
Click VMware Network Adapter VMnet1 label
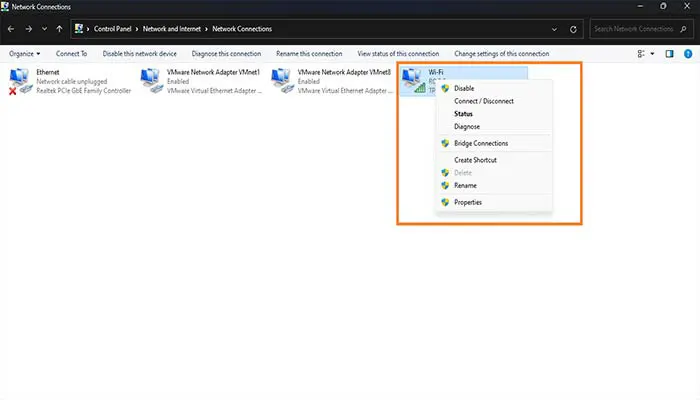[213, 72]
